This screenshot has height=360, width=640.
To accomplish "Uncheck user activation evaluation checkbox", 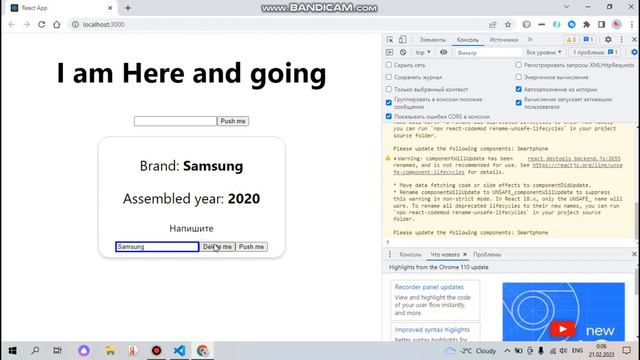I will [518, 102].
